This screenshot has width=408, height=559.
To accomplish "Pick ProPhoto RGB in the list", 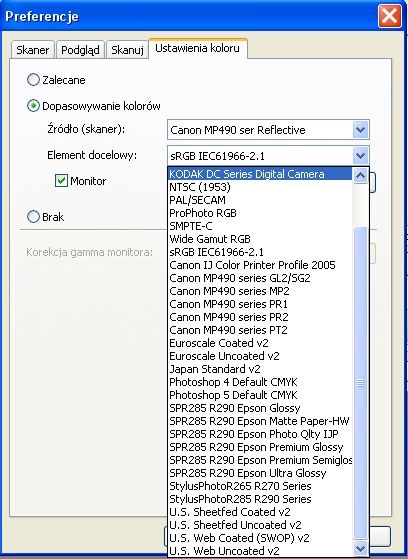I will pos(260,213).
